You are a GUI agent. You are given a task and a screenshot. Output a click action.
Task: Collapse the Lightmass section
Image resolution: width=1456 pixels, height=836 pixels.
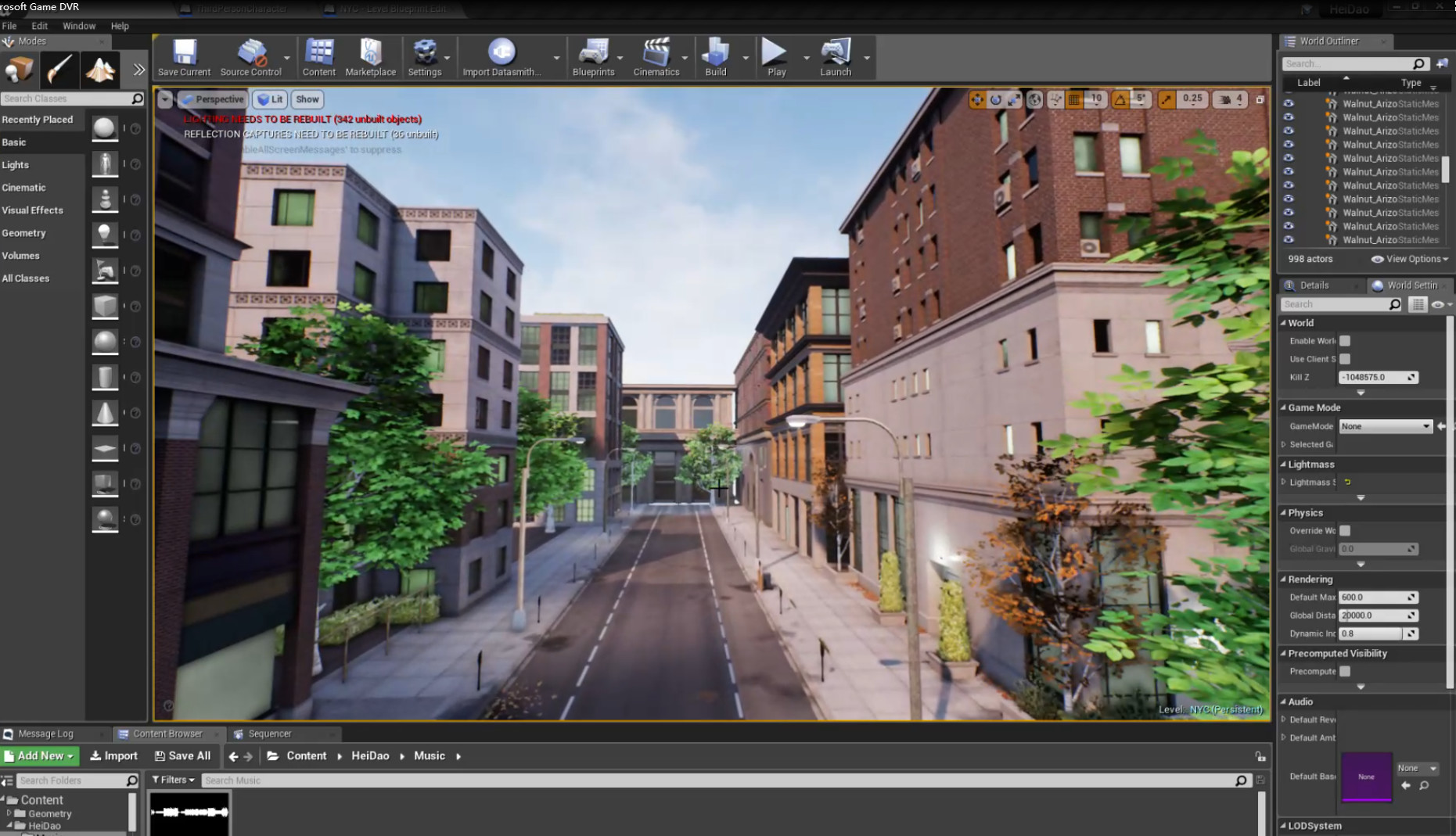(1284, 465)
